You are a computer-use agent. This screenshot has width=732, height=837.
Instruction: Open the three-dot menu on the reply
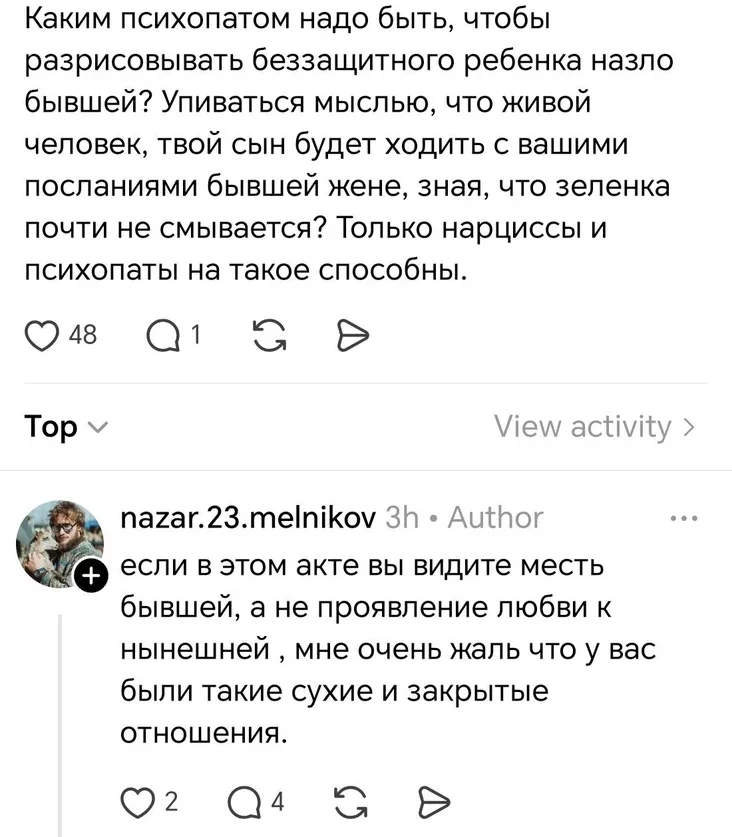685,519
